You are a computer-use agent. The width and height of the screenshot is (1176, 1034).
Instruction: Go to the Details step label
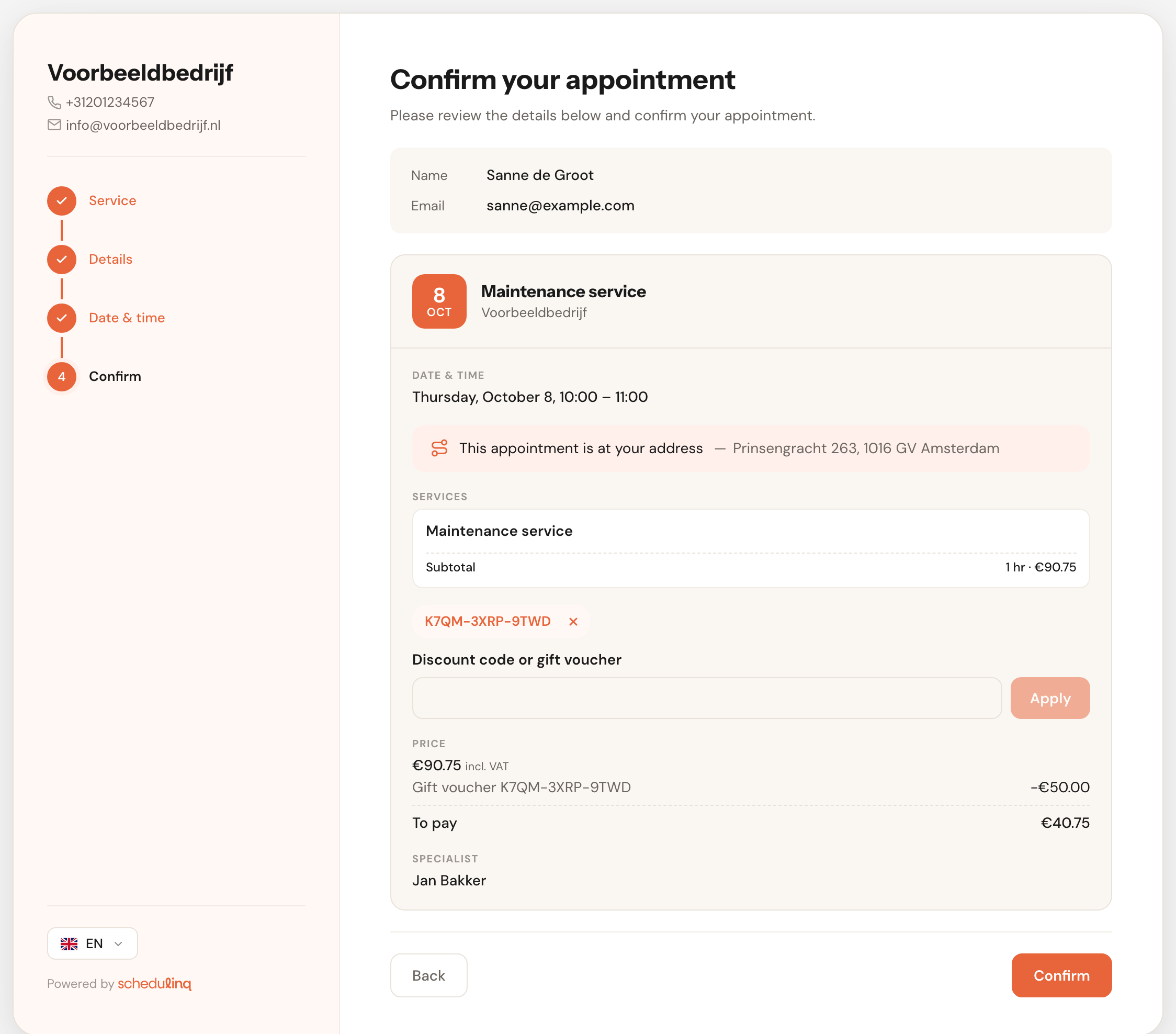pos(110,260)
